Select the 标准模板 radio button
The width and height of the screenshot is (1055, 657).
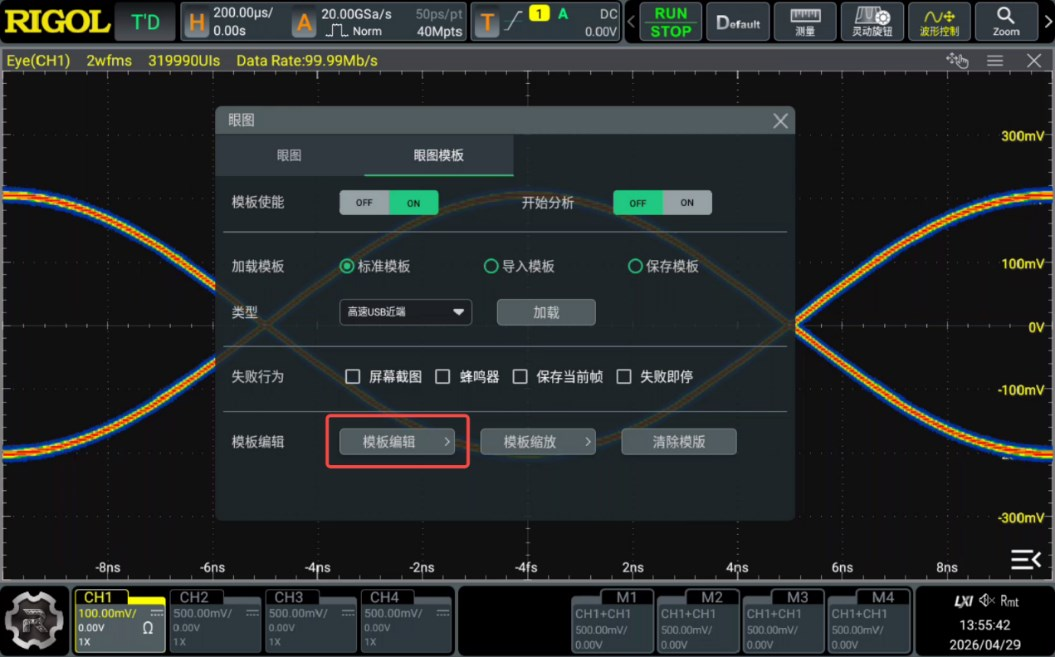(x=347, y=266)
